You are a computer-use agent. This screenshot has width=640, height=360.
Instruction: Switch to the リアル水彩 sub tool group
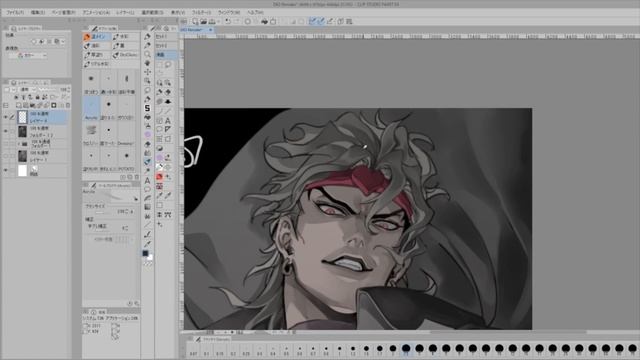click(97, 64)
